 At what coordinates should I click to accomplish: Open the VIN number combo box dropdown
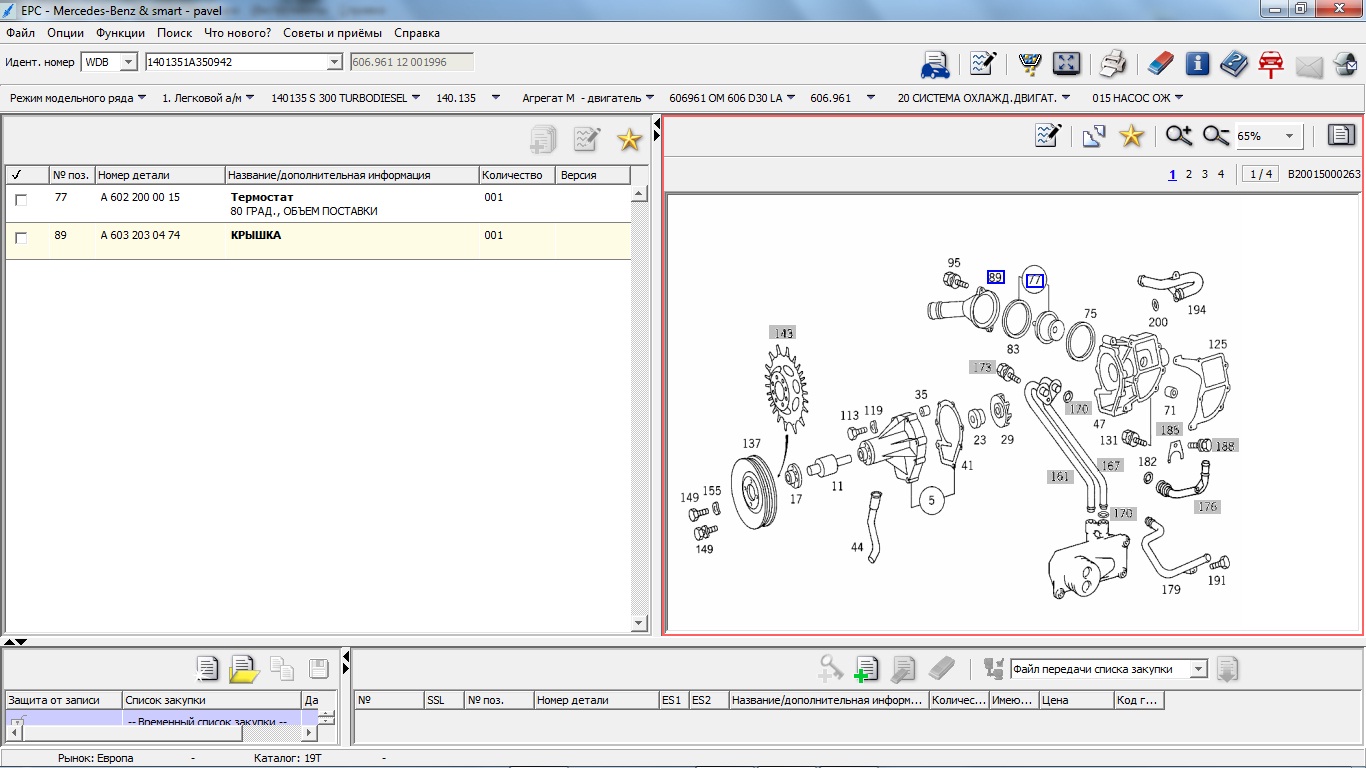(x=335, y=62)
